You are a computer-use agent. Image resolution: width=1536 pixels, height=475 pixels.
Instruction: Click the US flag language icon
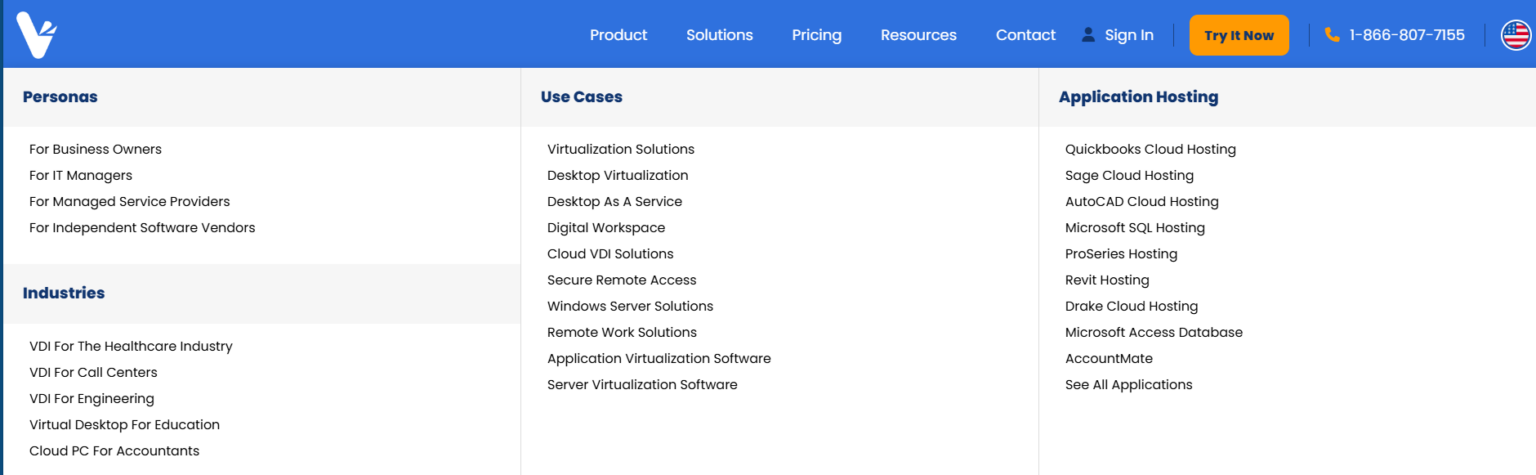[x=1516, y=35]
